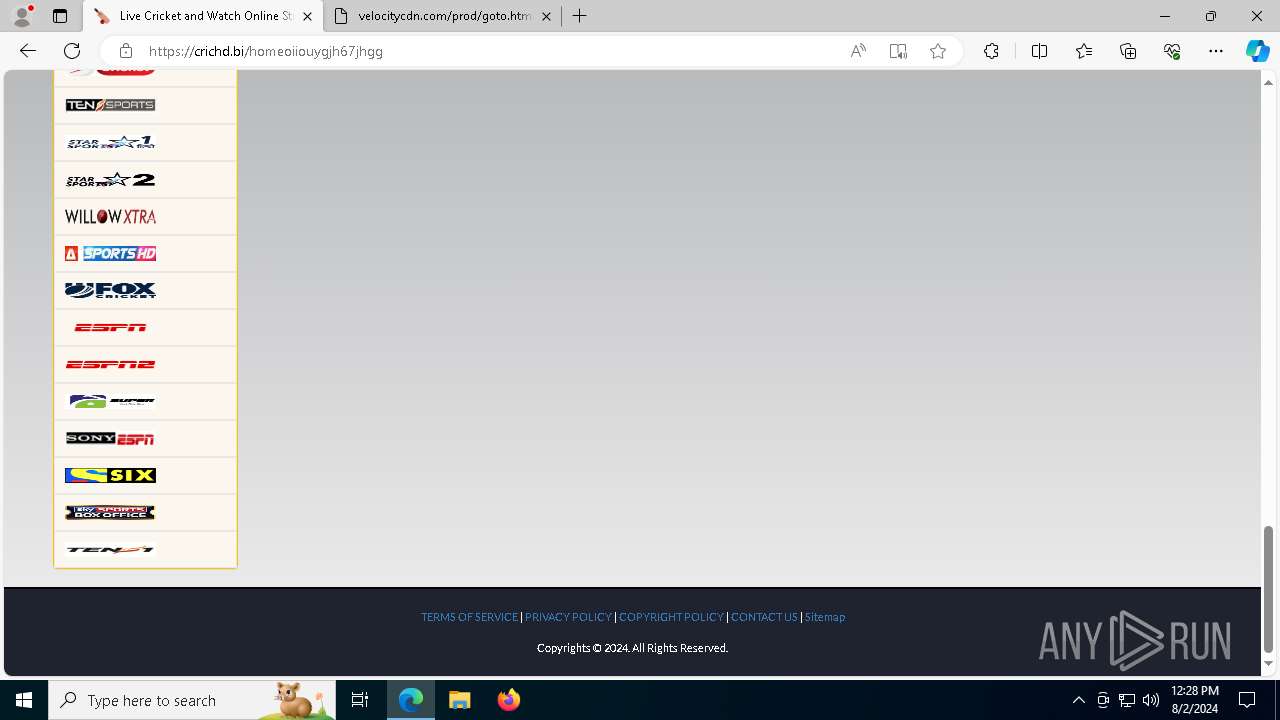The image size is (1280, 720).
Task: Close the velocitycdn.com tab
Action: click(546, 16)
